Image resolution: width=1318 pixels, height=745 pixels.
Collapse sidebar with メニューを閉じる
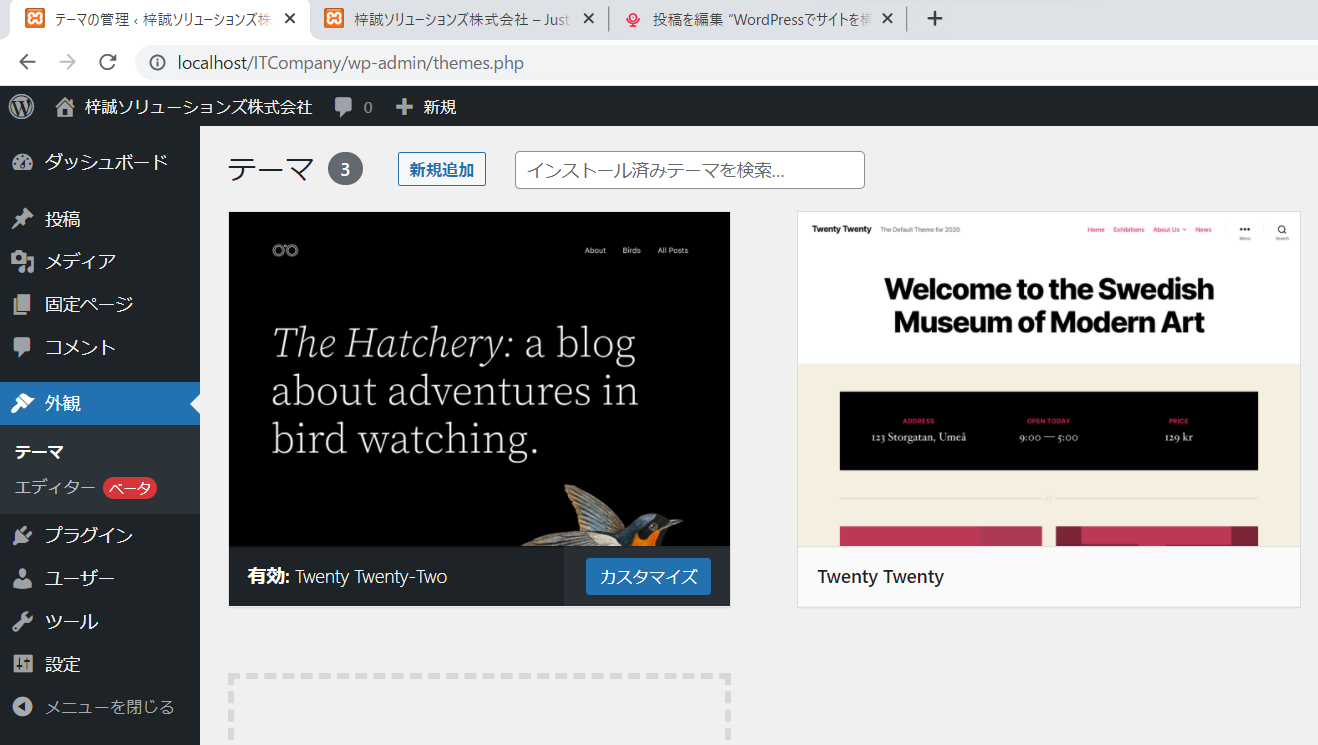[x=93, y=707]
